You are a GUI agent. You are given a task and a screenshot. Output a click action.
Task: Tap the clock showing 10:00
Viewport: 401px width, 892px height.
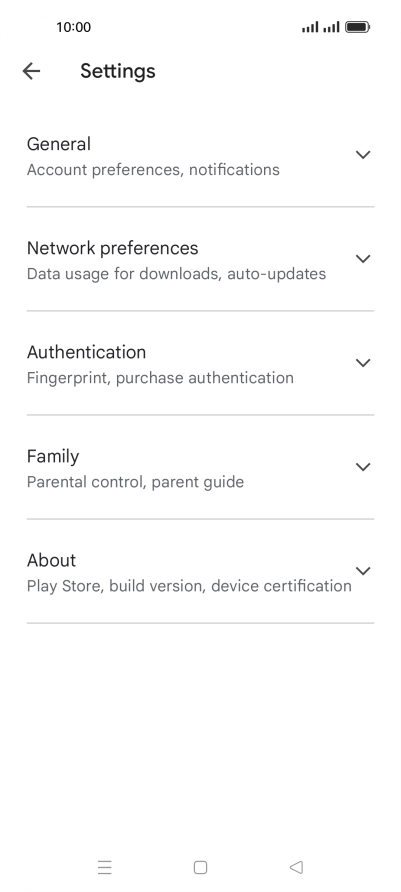[73, 27]
